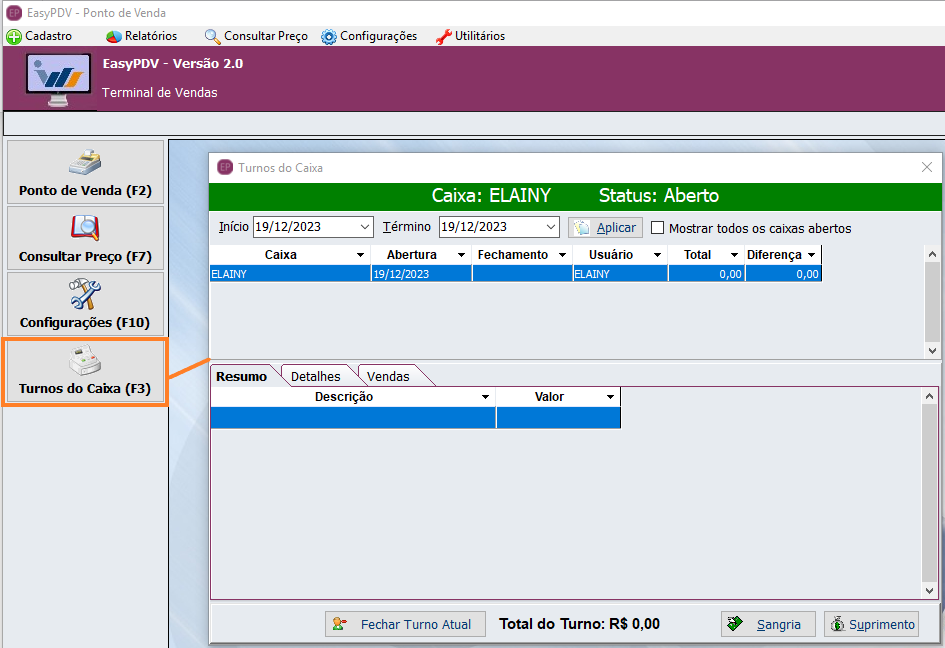Screen dimensions: 945x648
Task: Expand the Término date dropdown
Action: click(550, 227)
